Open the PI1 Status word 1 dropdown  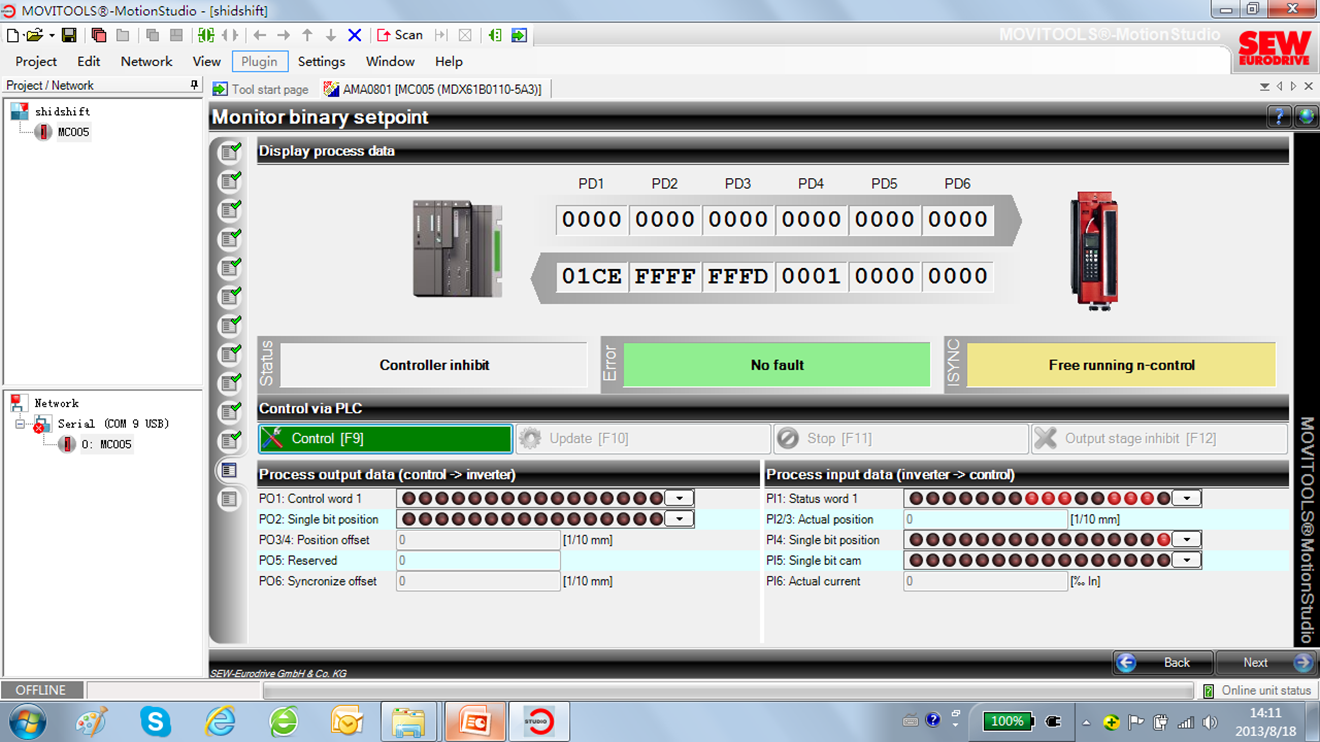coord(1187,498)
